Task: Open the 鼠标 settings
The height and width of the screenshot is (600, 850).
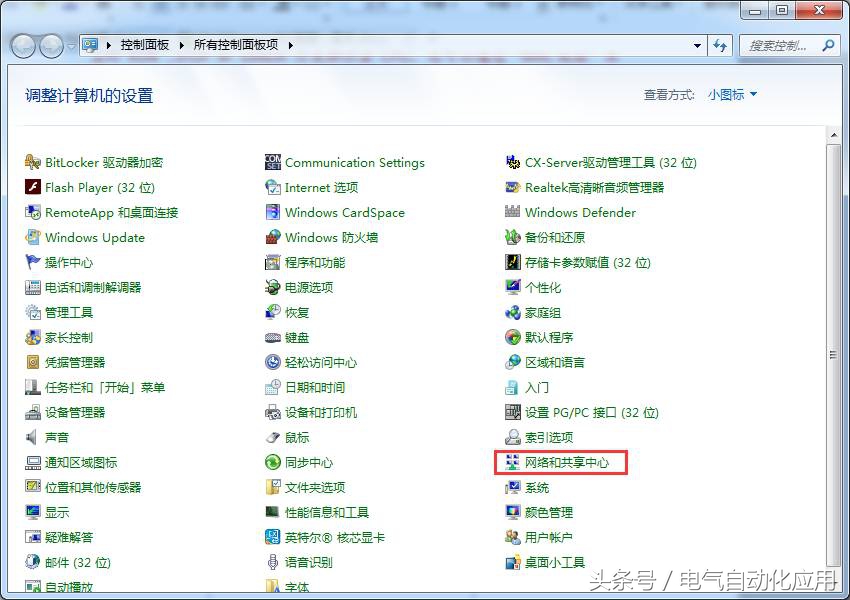Action: coord(298,437)
